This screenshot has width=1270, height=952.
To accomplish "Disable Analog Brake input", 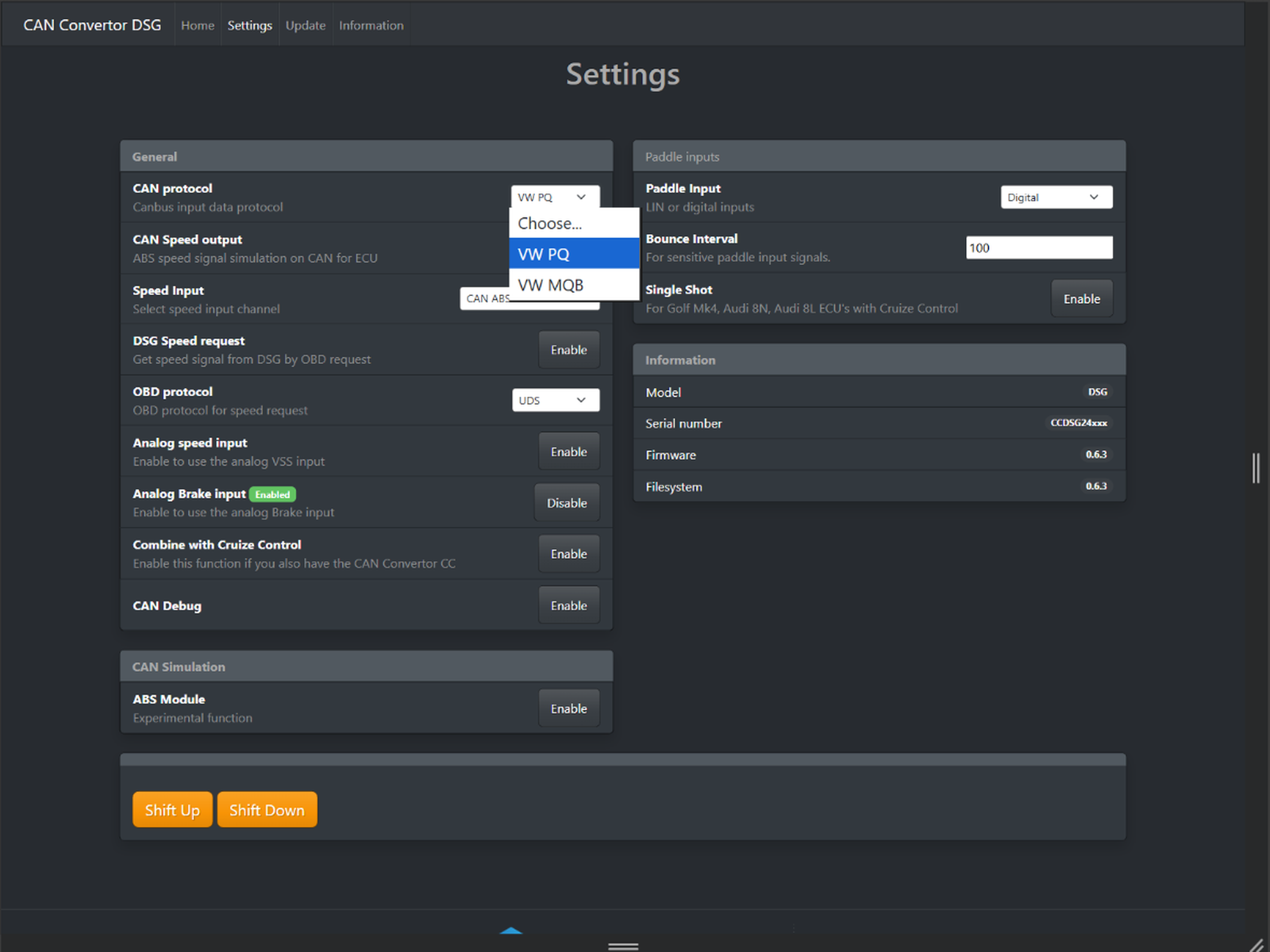I will (x=567, y=503).
